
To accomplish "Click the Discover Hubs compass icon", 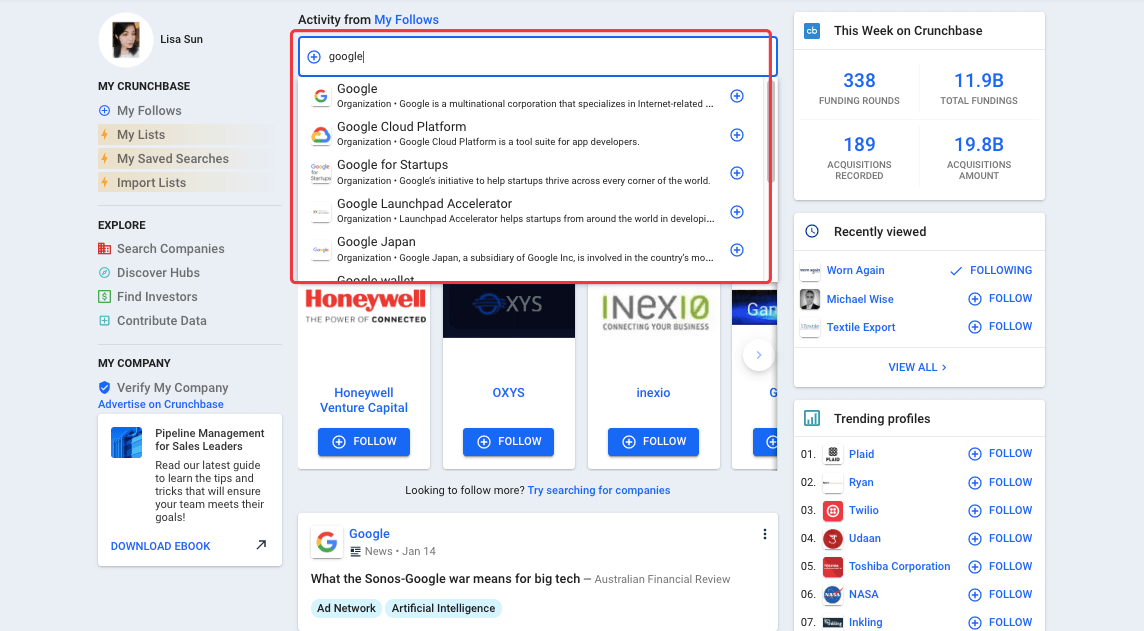I will [104, 273].
